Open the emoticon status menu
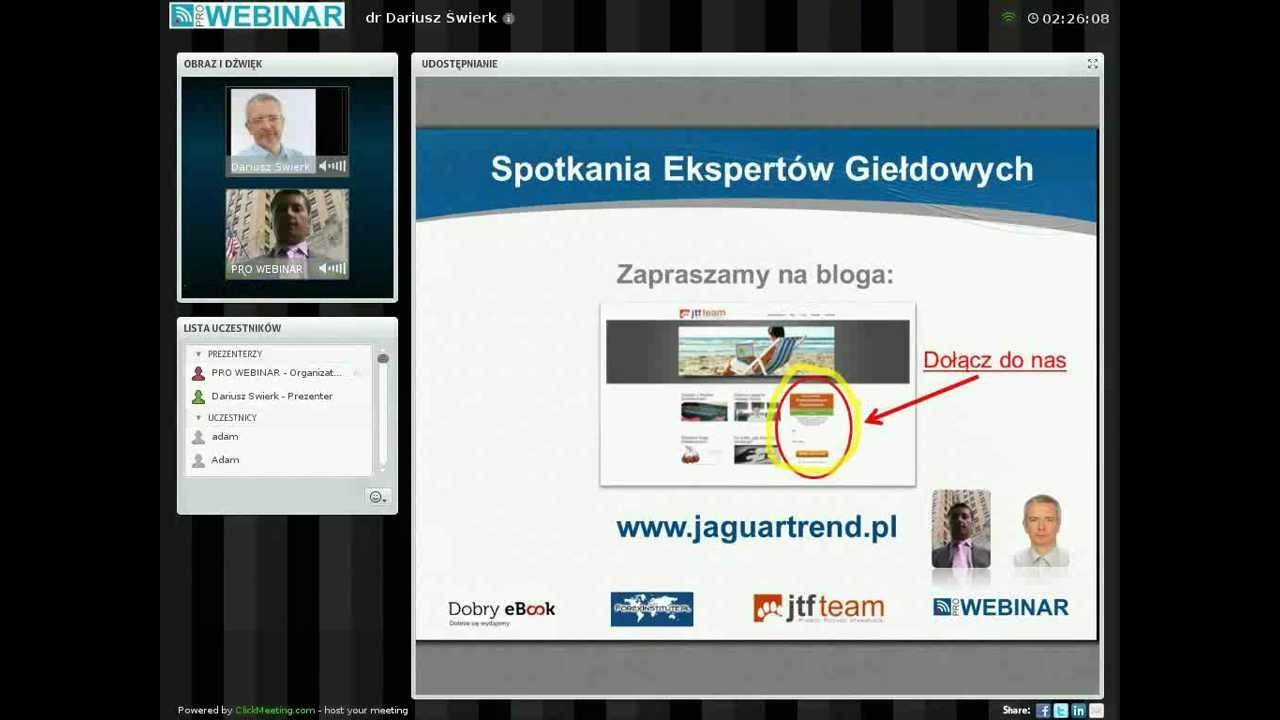 377,497
